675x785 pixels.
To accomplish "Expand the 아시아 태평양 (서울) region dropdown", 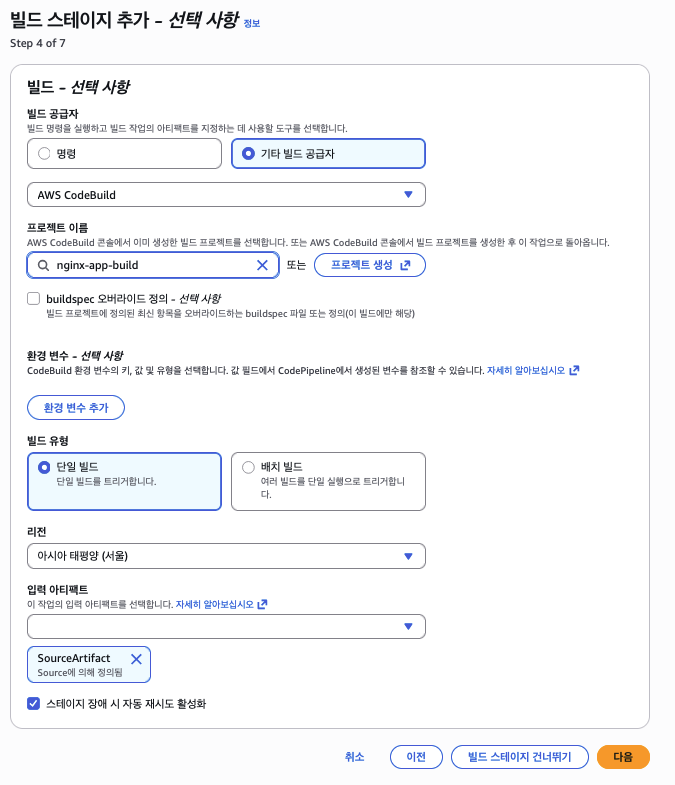I will (226, 556).
